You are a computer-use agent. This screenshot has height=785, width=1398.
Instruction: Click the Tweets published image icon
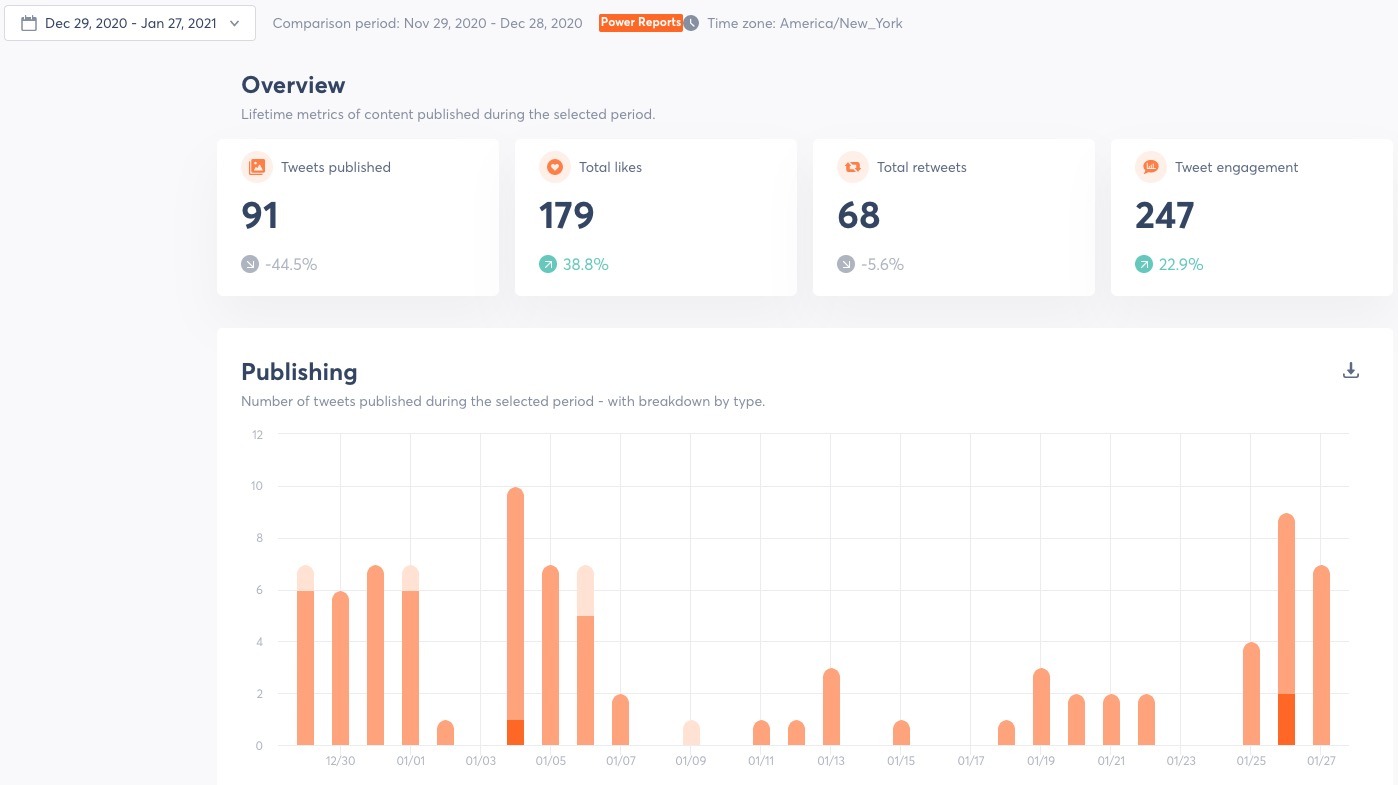click(257, 167)
